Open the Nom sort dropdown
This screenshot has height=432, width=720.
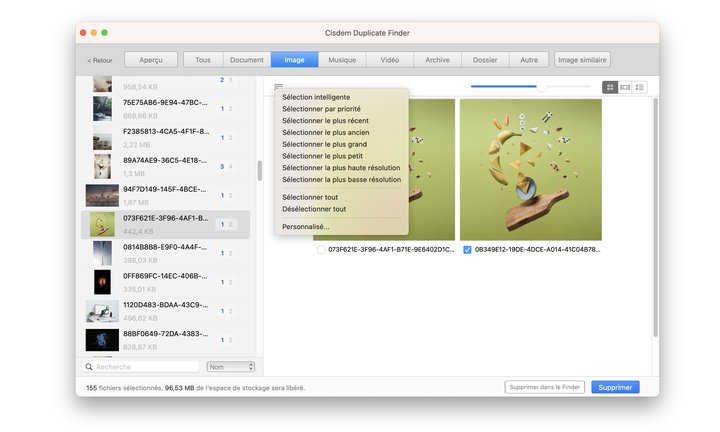tap(230, 367)
